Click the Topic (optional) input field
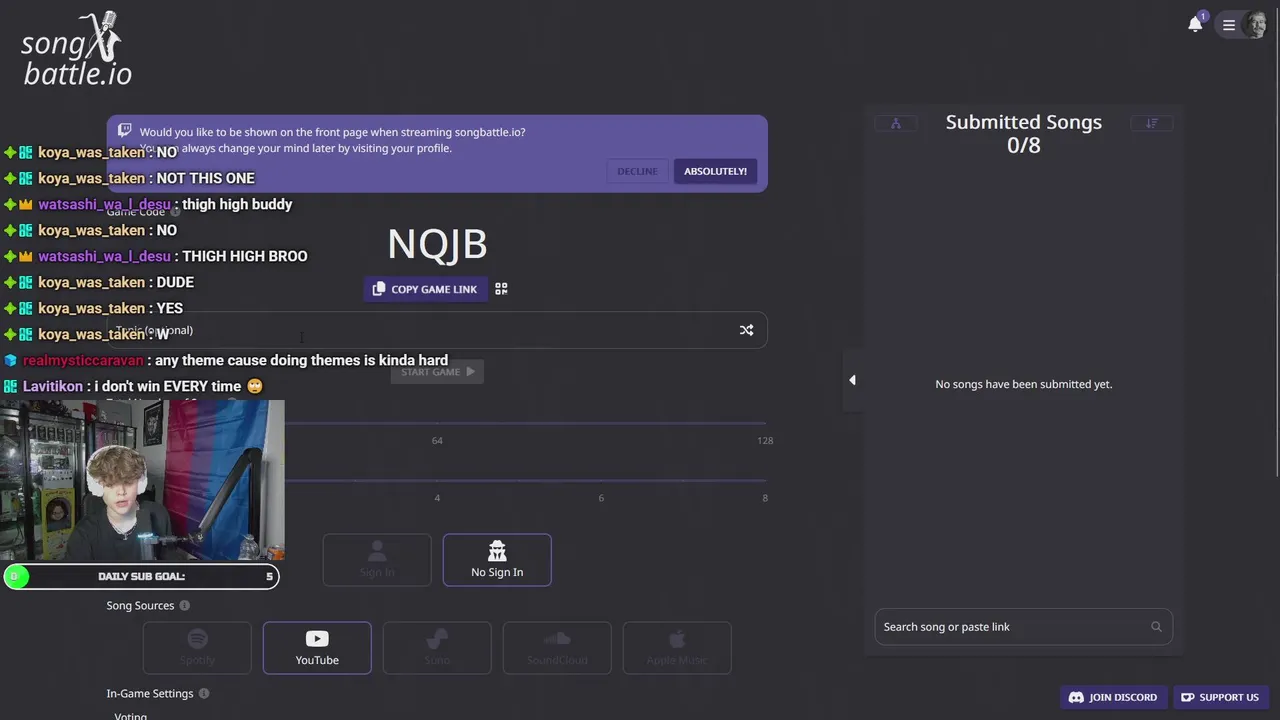Image resolution: width=1280 pixels, height=720 pixels. (x=437, y=330)
